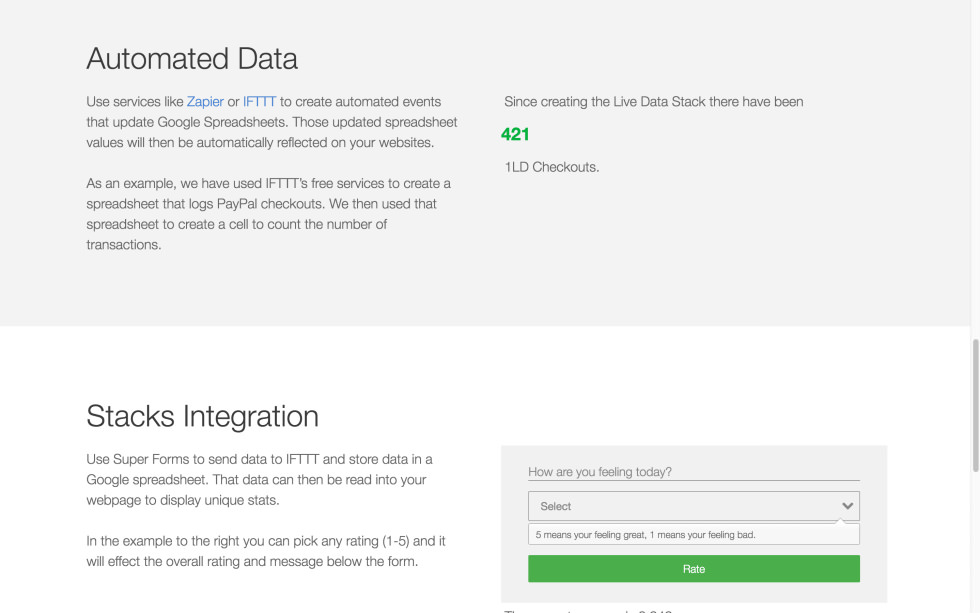Click 'that update Google Spreadsheets' text line
980x613 pixels.
(x=272, y=122)
